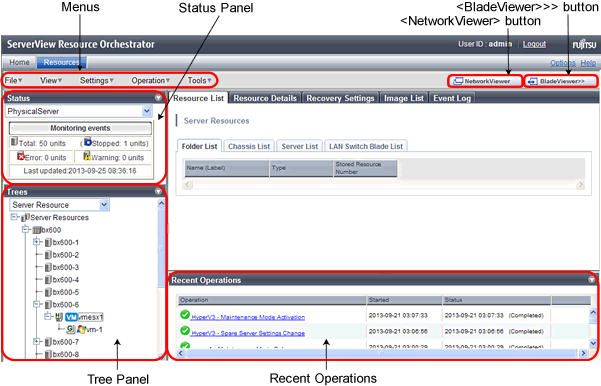This screenshot has height=386, width=601.
Task: Select the Resource Details tab
Action: (x=265, y=98)
